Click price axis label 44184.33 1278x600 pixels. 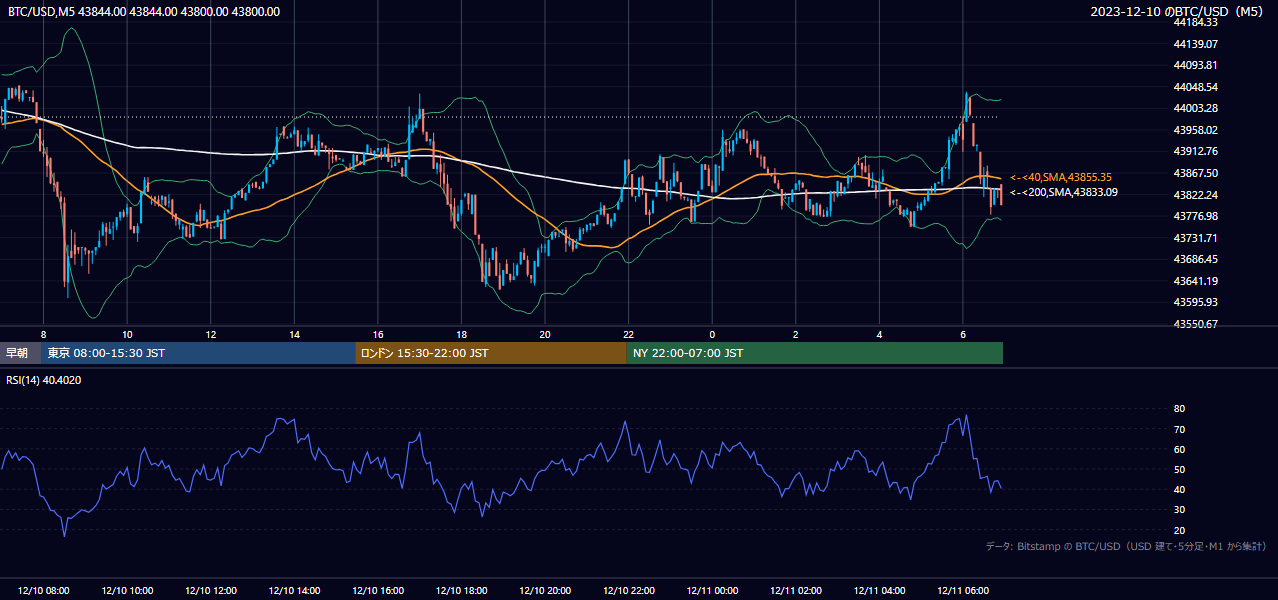point(1195,22)
